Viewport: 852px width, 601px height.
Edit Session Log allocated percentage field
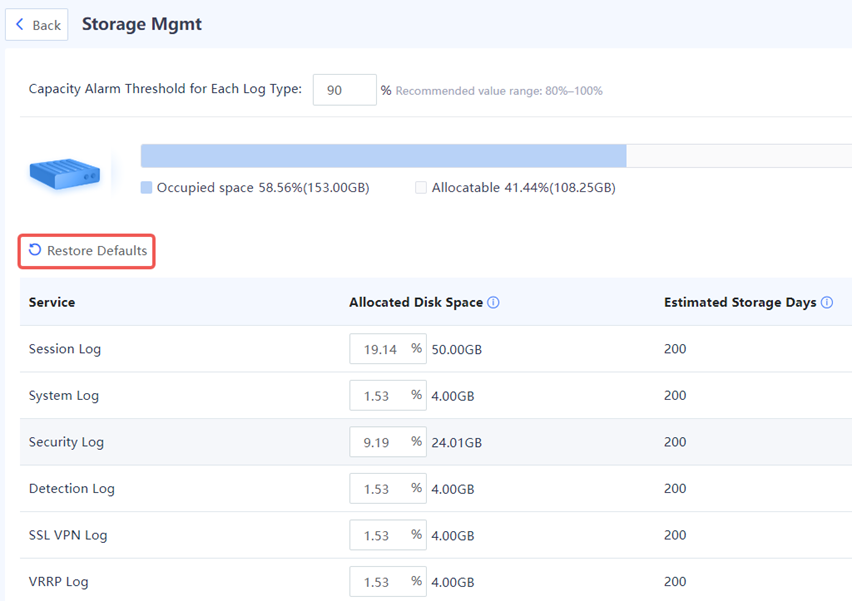point(388,349)
